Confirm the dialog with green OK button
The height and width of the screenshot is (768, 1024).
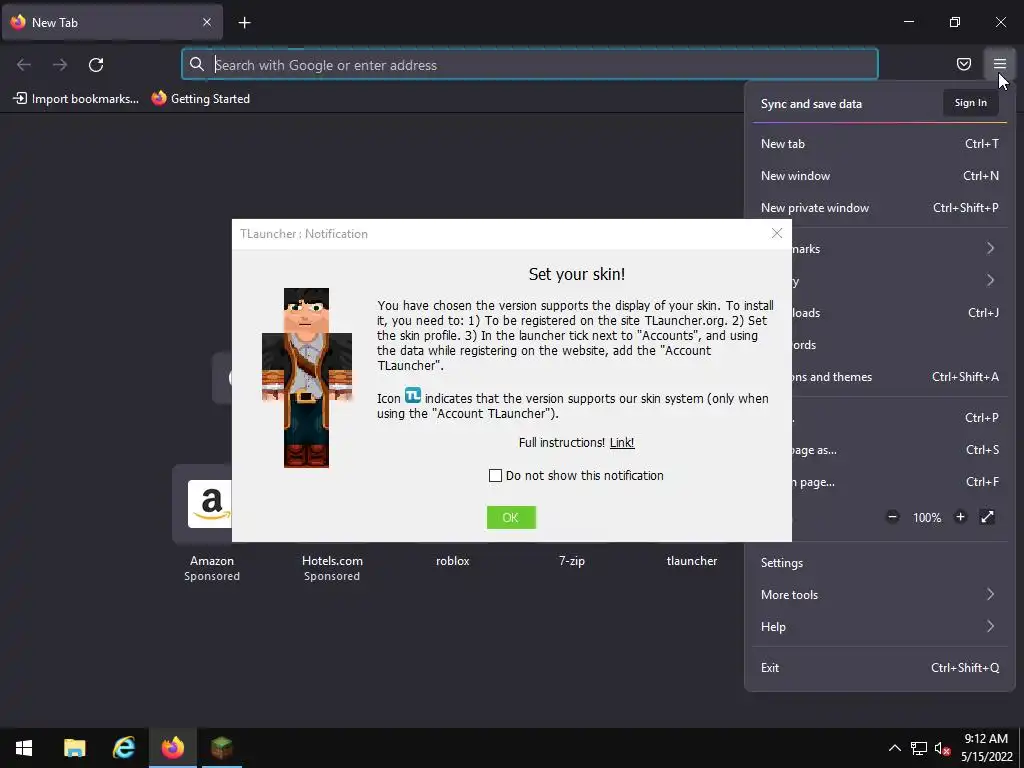pyautogui.click(x=511, y=517)
